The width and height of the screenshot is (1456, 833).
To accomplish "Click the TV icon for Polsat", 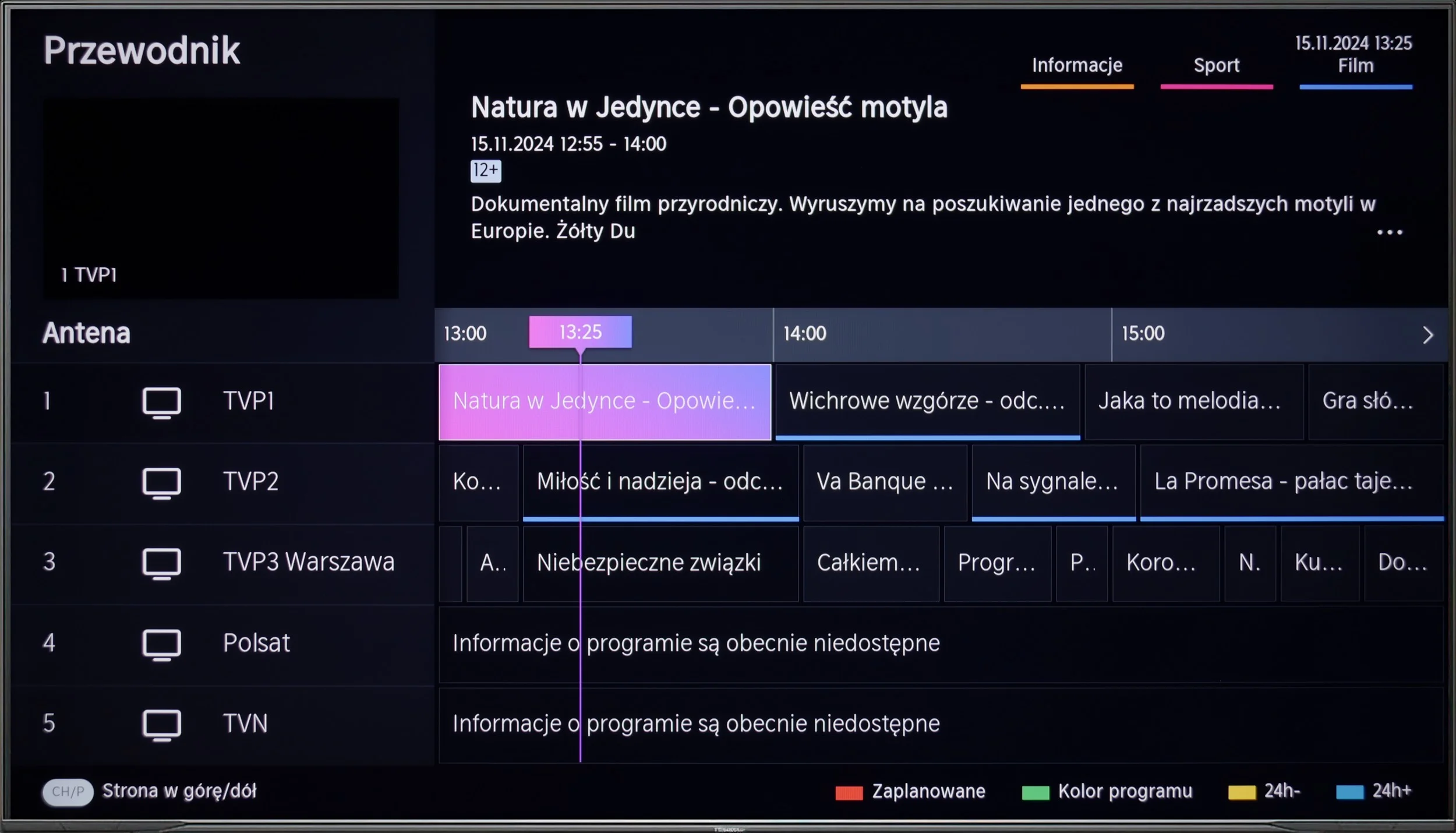I will (x=161, y=644).
